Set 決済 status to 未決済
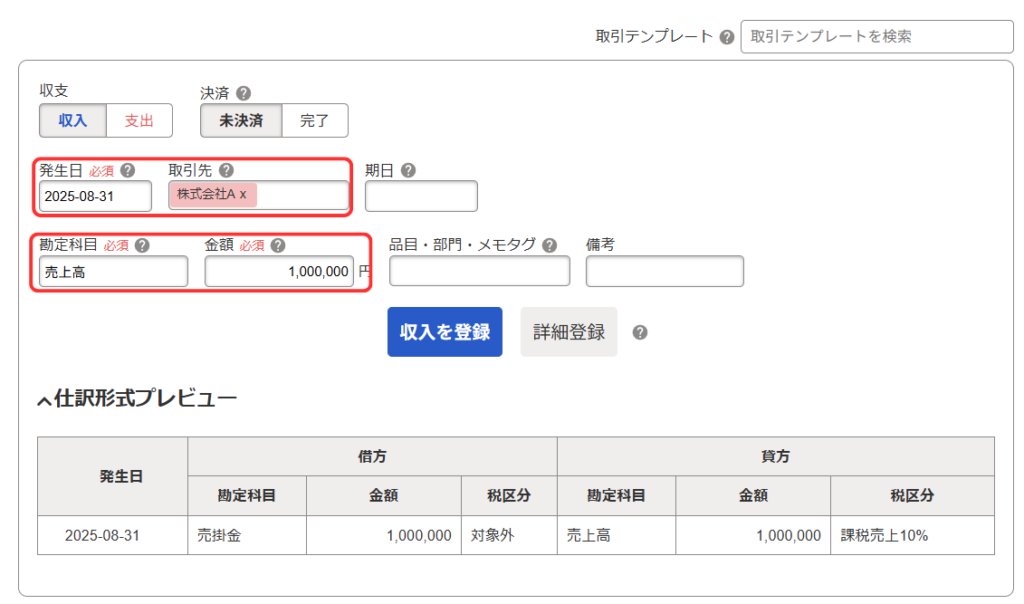 241,121
